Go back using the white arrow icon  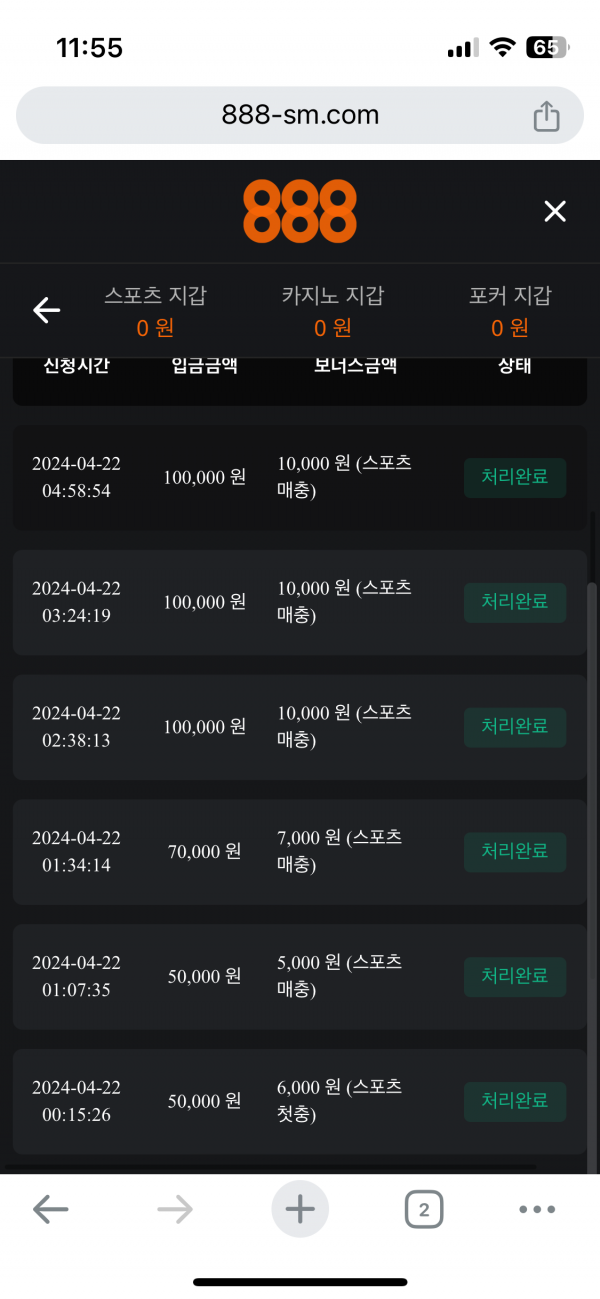(x=47, y=311)
